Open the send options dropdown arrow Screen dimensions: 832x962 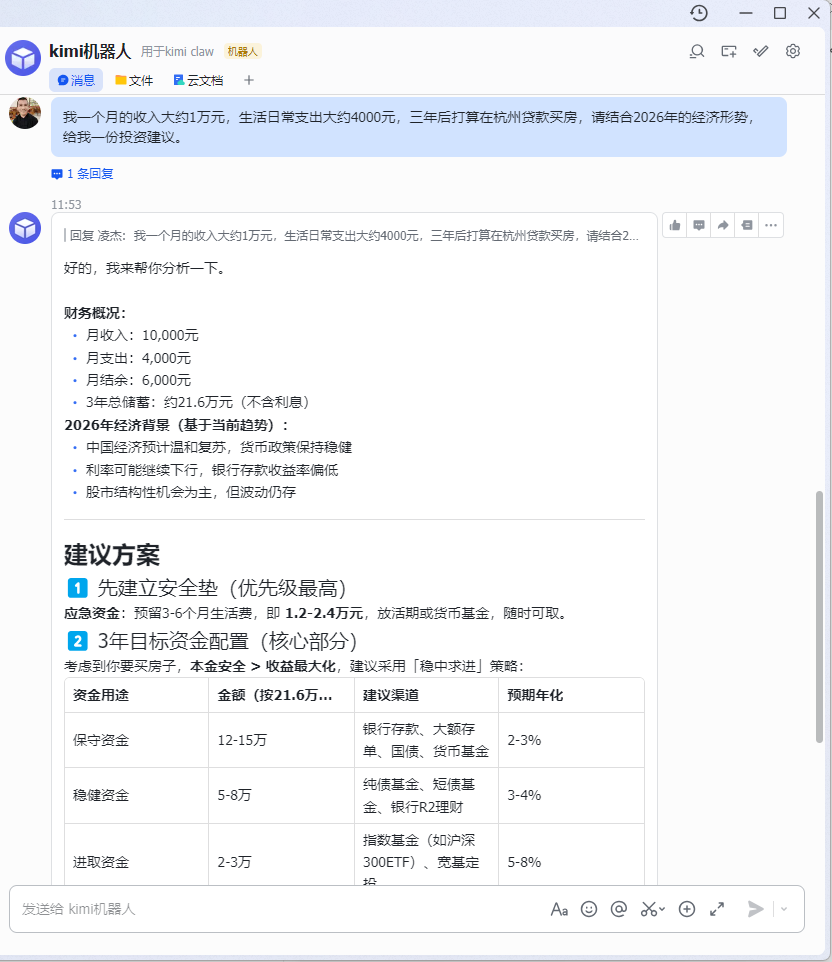click(784, 909)
